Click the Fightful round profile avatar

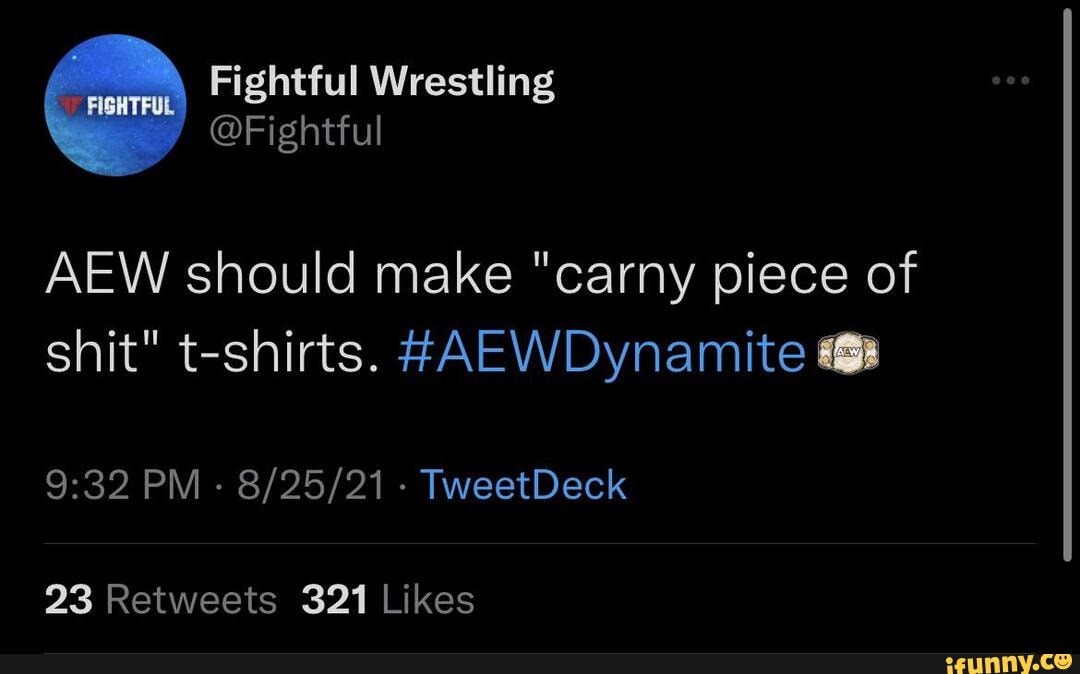(113, 105)
